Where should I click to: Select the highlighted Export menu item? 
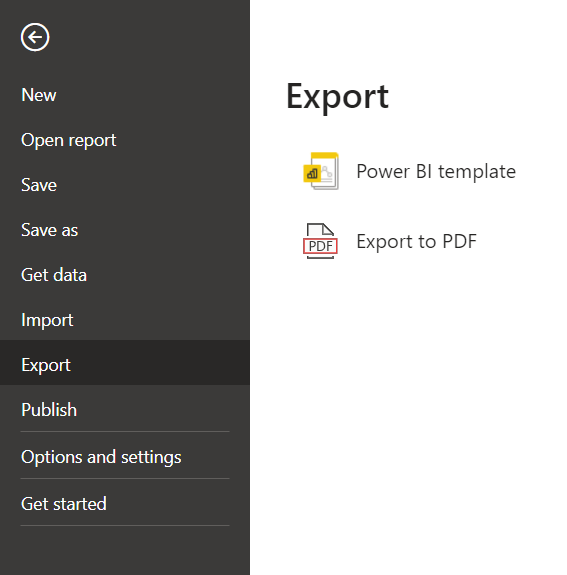tap(125, 363)
